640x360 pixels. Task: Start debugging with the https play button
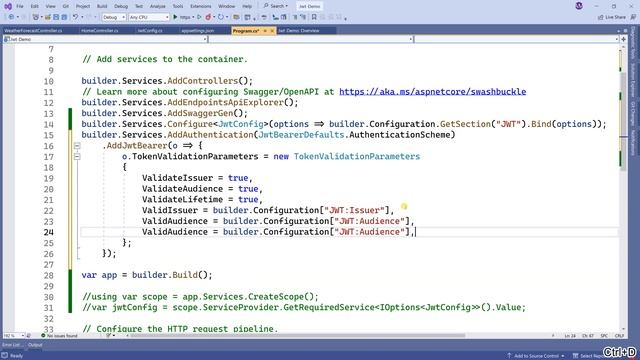pyautogui.click(x=182, y=17)
